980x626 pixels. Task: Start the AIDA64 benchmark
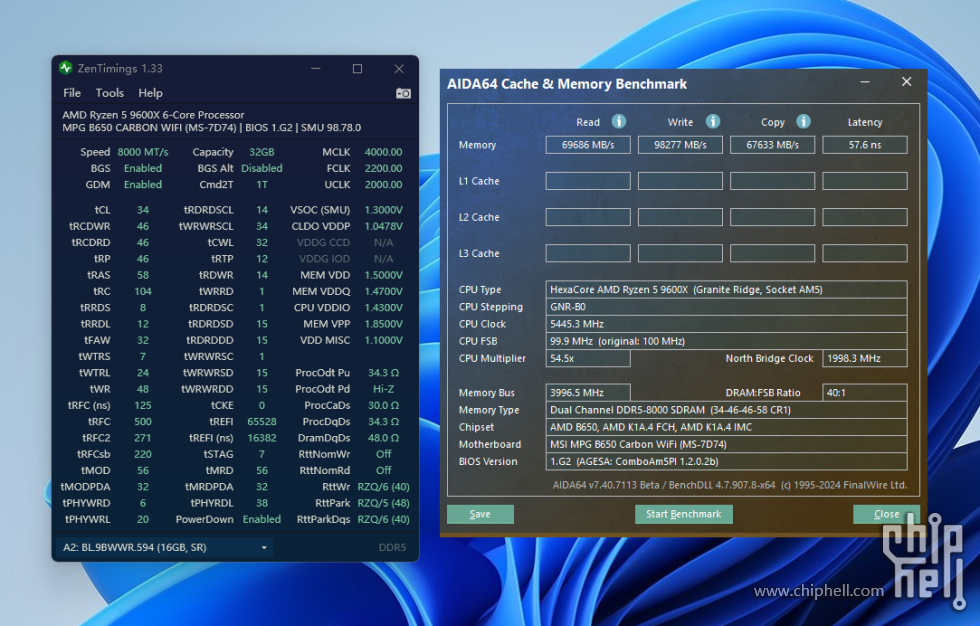coord(684,514)
